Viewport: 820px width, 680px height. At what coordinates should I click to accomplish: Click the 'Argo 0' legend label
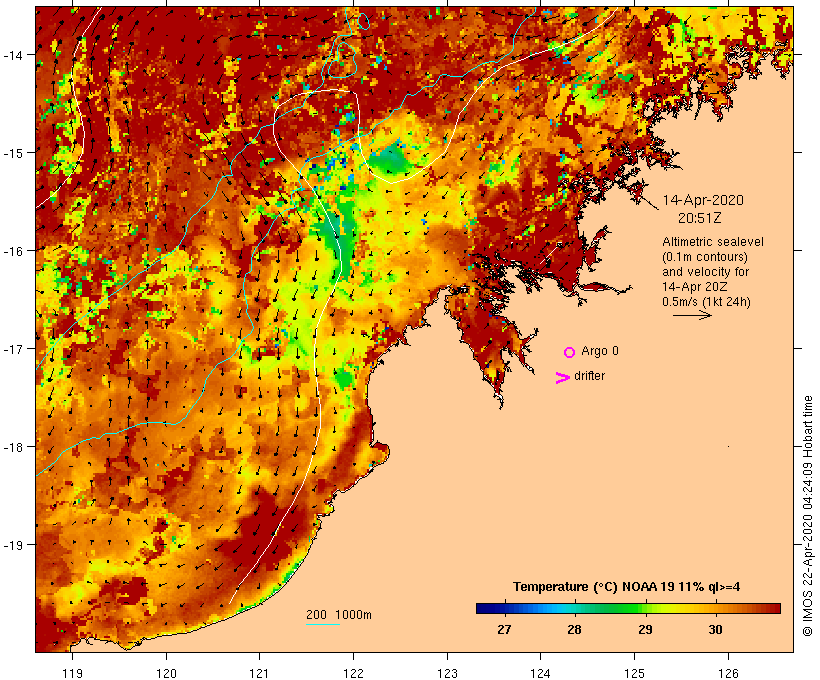(x=600, y=351)
